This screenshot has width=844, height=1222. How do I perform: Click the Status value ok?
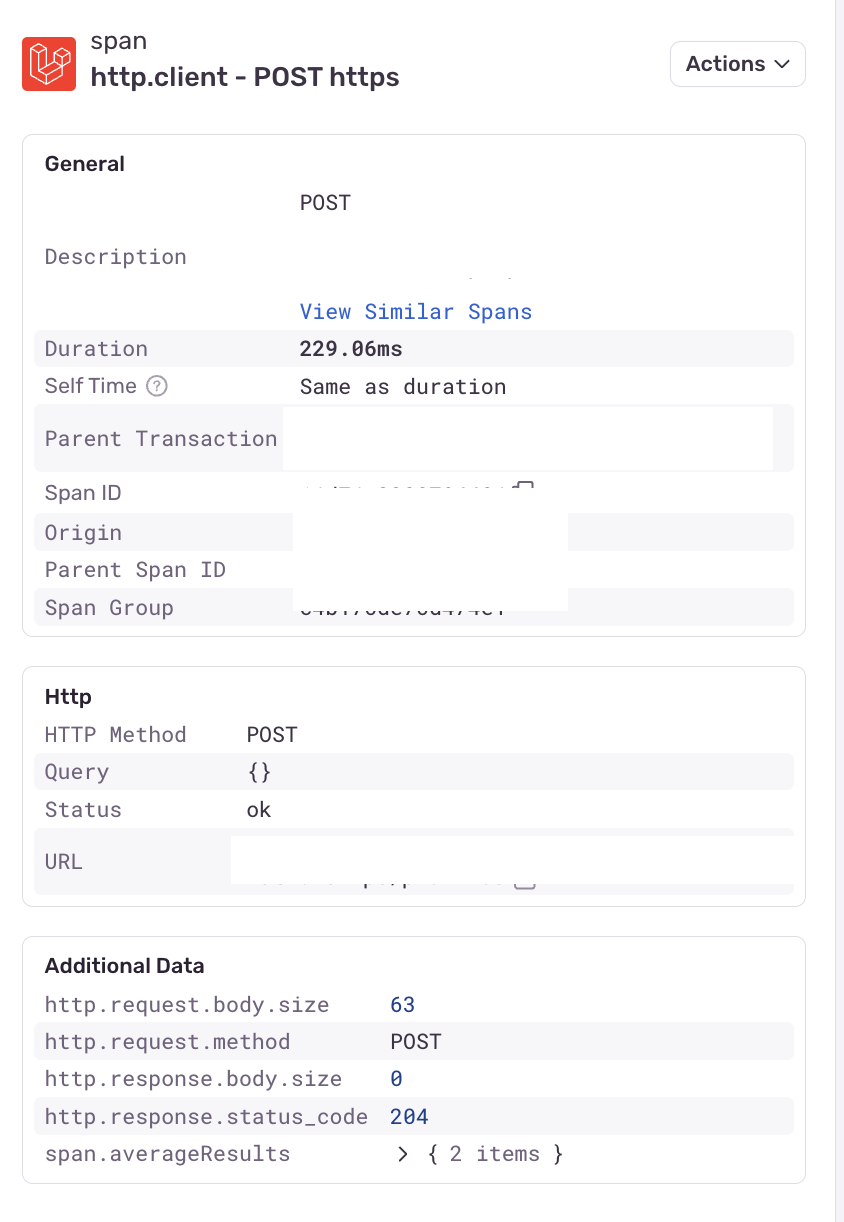coord(259,810)
